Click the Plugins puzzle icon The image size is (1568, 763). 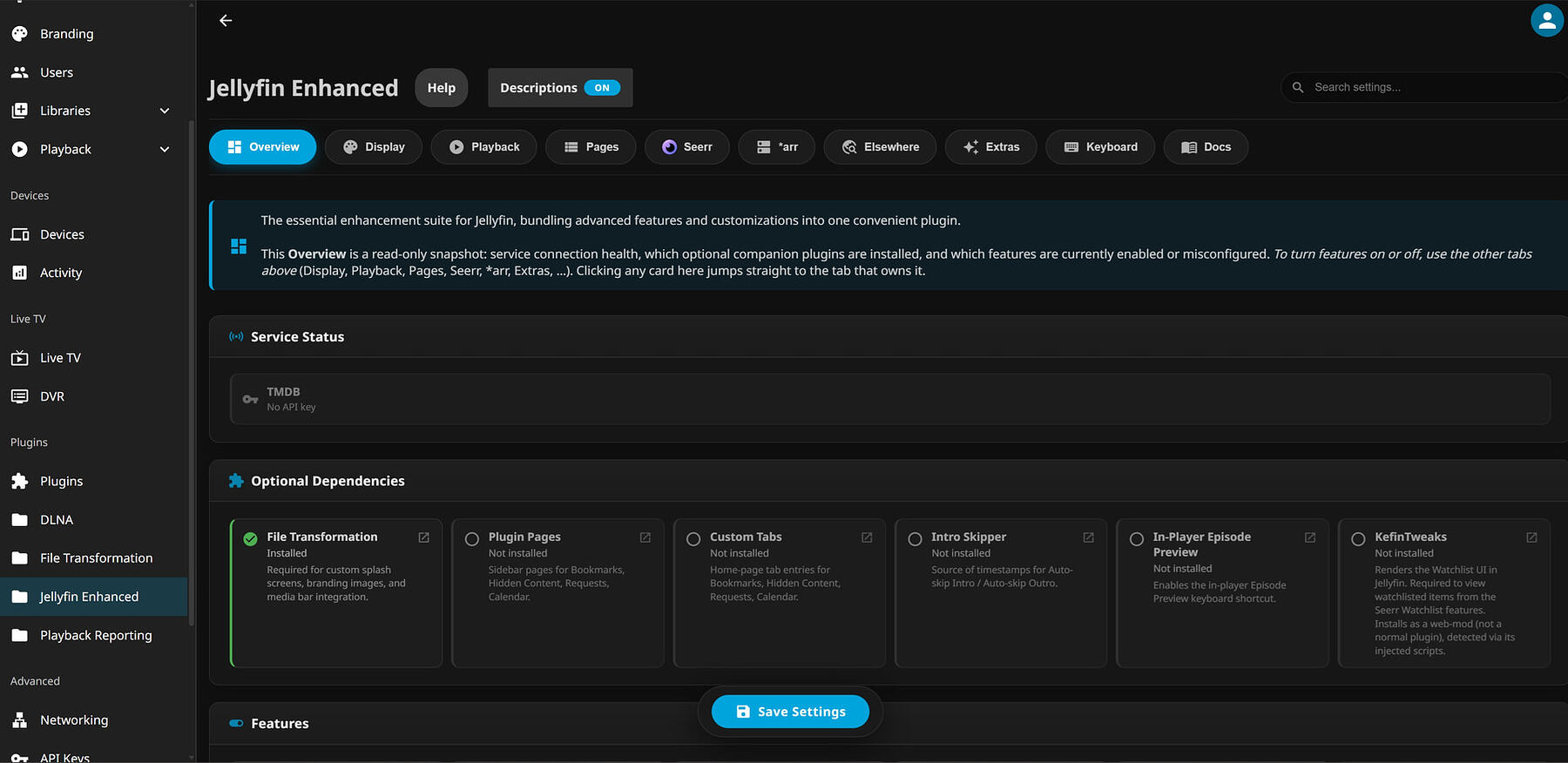[19, 481]
